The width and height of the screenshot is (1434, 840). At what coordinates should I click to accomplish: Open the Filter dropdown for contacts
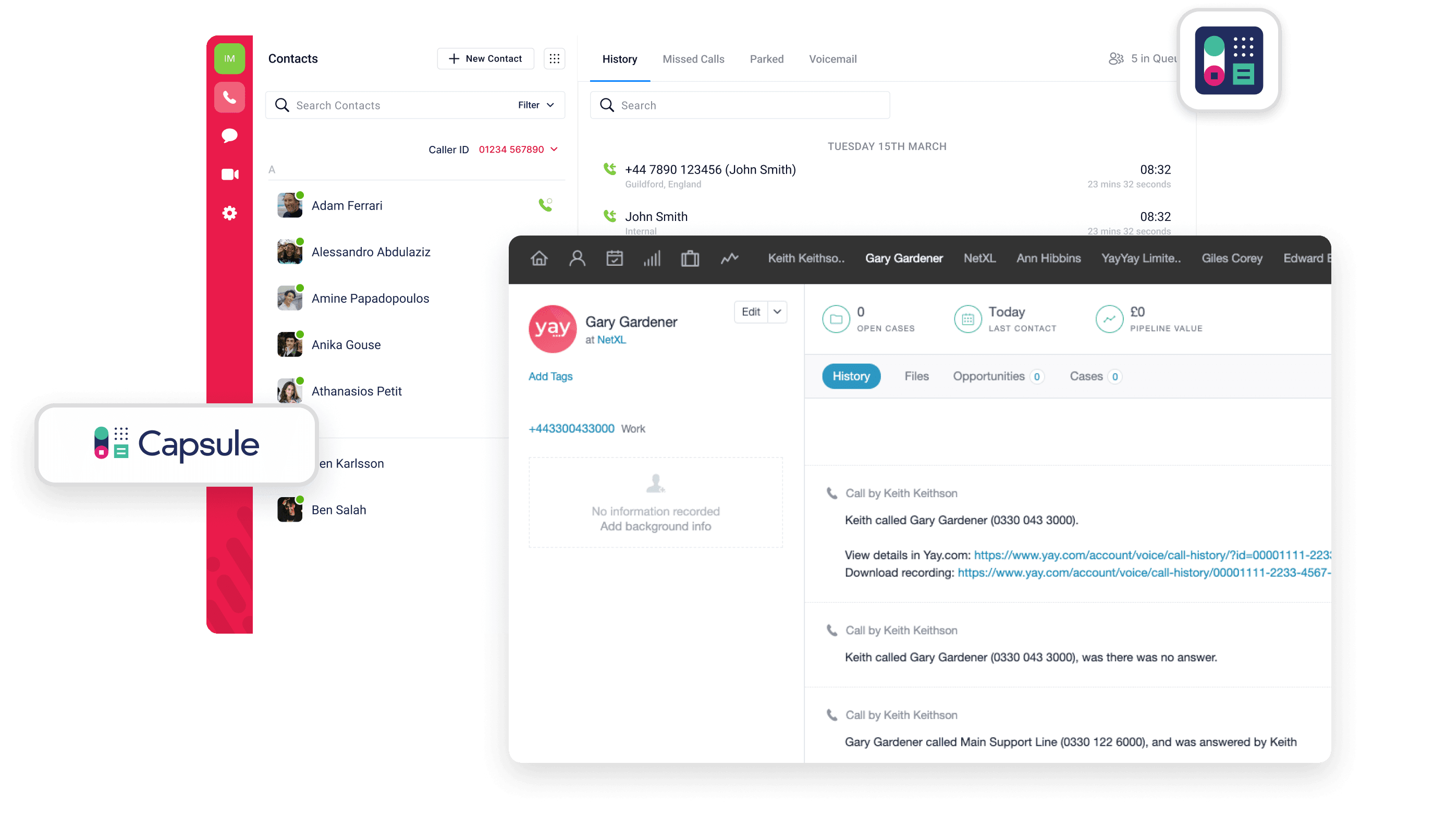(x=536, y=105)
